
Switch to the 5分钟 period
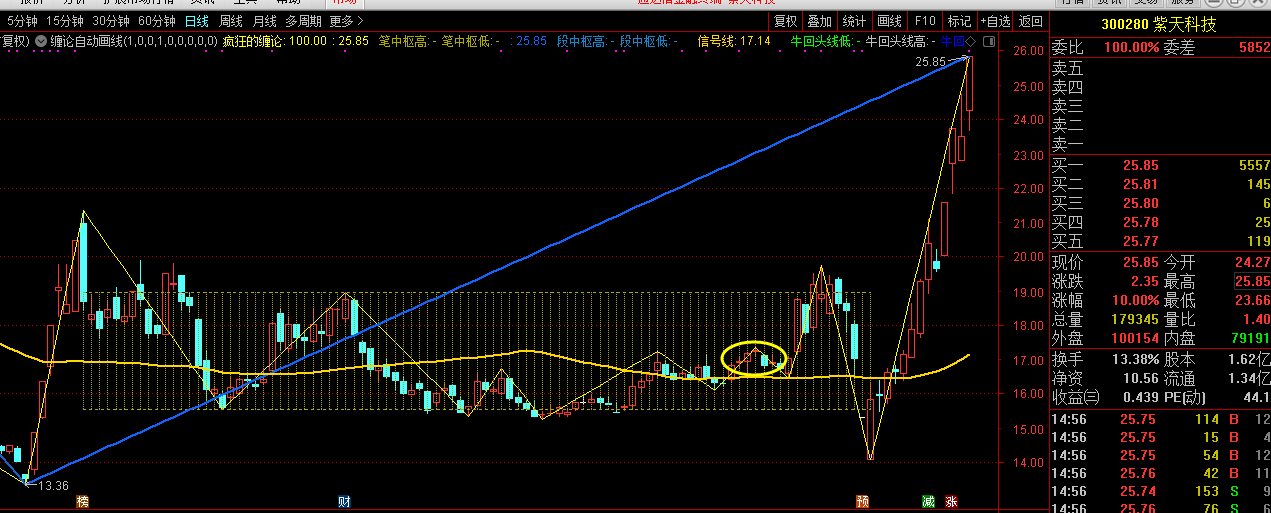23,21
